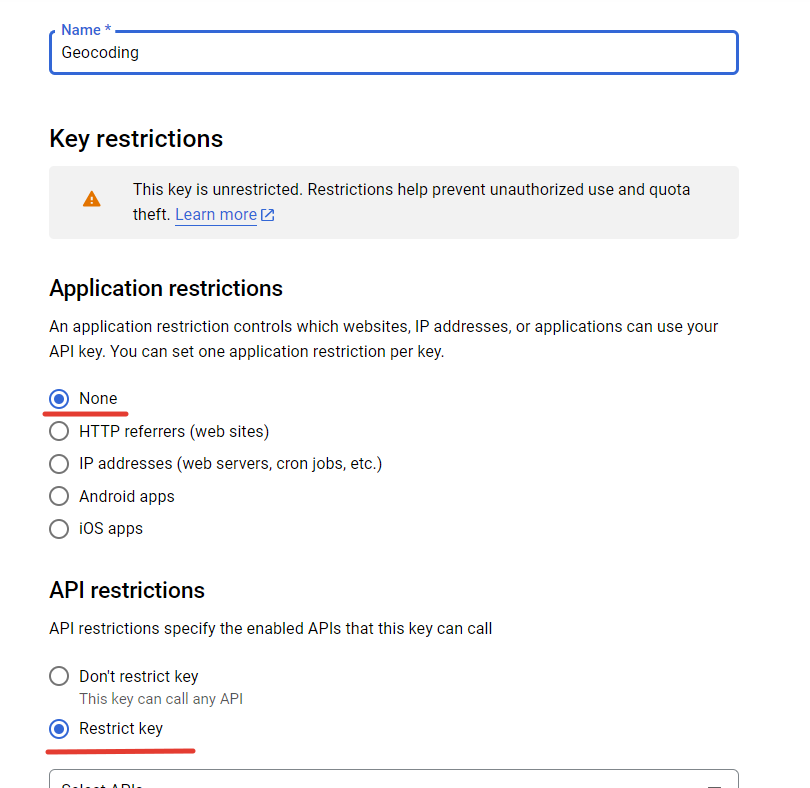Click the Key restrictions heading
Image resolution: width=810 pixels, height=788 pixels.
[x=136, y=138]
